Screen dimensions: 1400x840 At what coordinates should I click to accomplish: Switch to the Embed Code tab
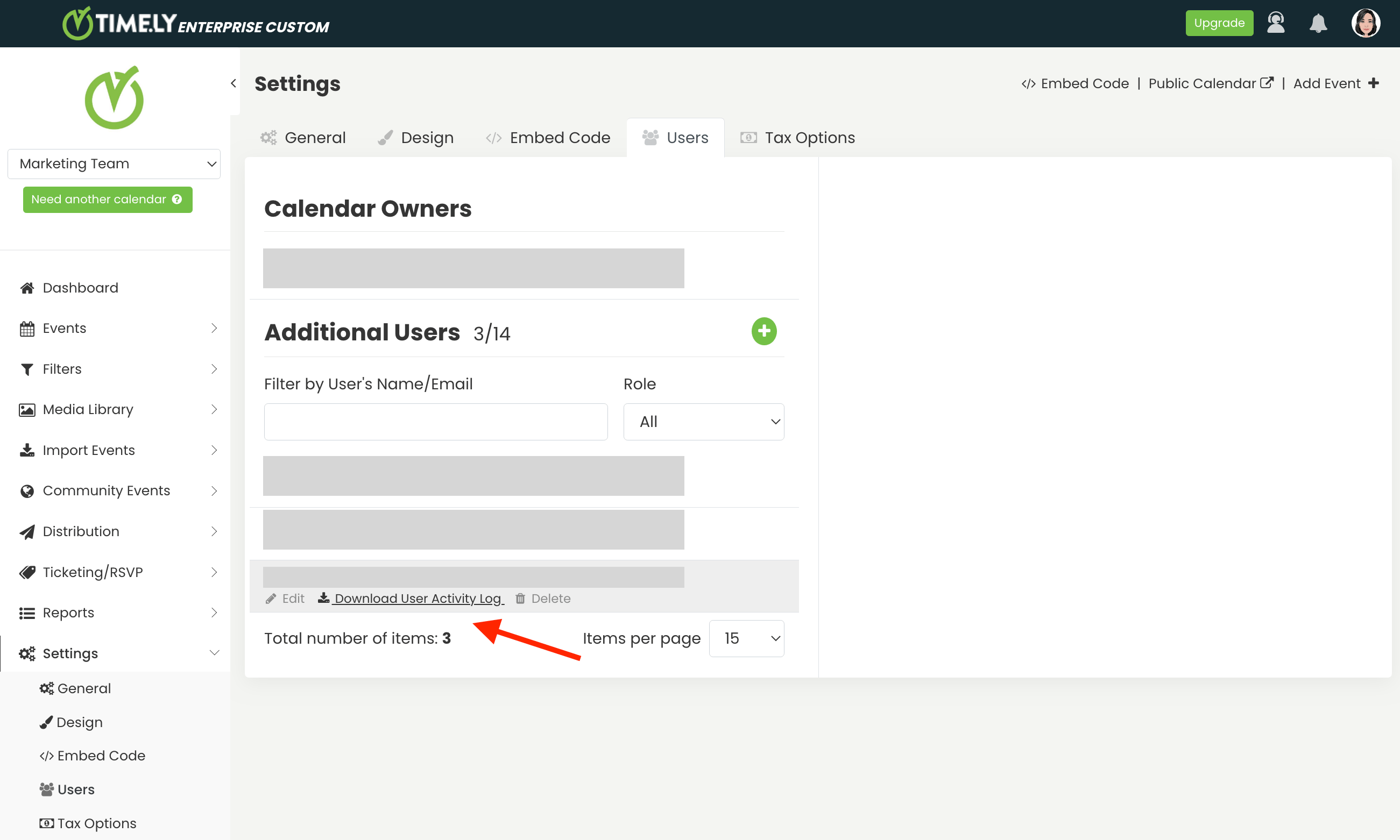tap(548, 138)
